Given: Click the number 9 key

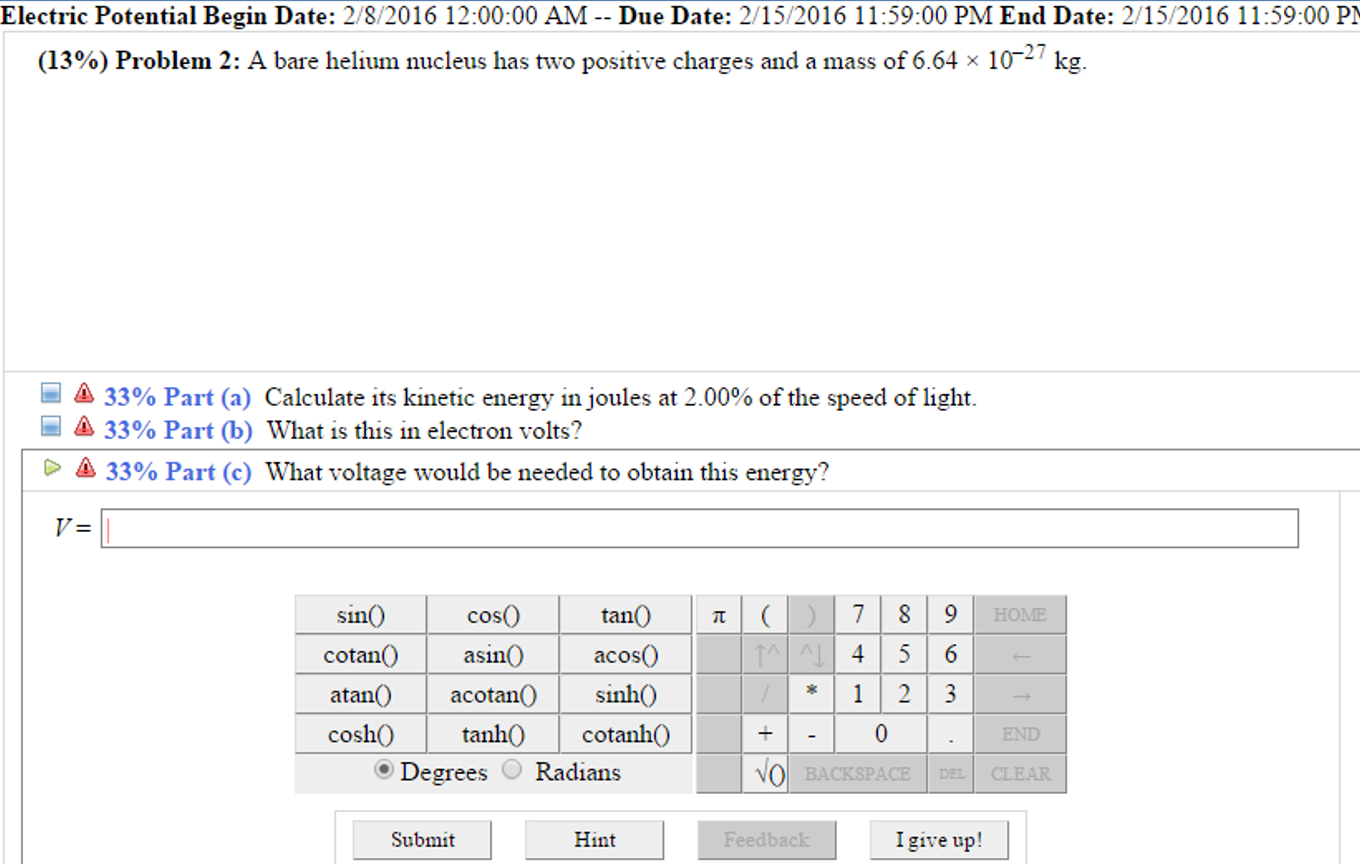Looking at the screenshot, I should click(950, 615).
